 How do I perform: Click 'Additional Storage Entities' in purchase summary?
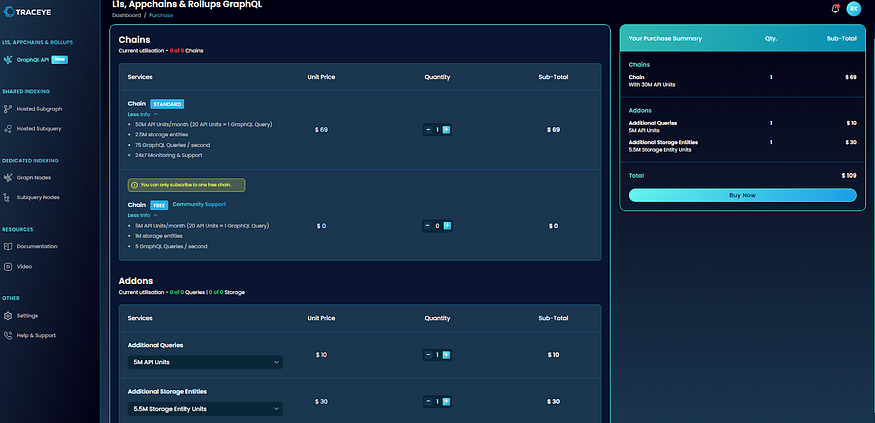[664, 142]
